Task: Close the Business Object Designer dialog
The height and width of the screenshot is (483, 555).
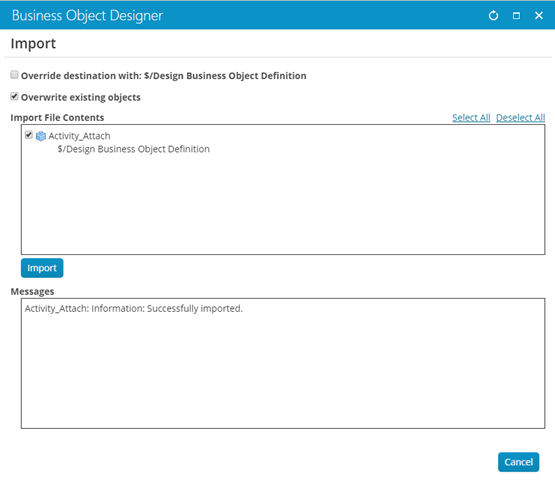Action: coord(539,16)
